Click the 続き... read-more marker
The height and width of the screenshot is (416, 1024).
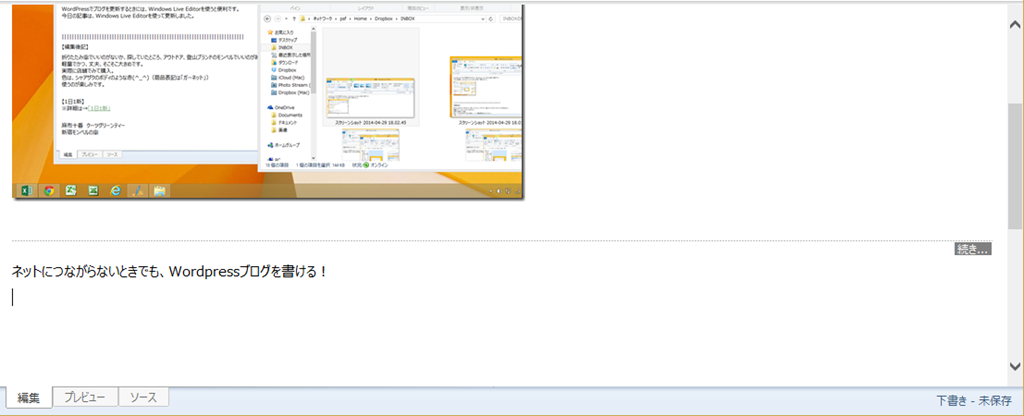[x=972, y=249]
